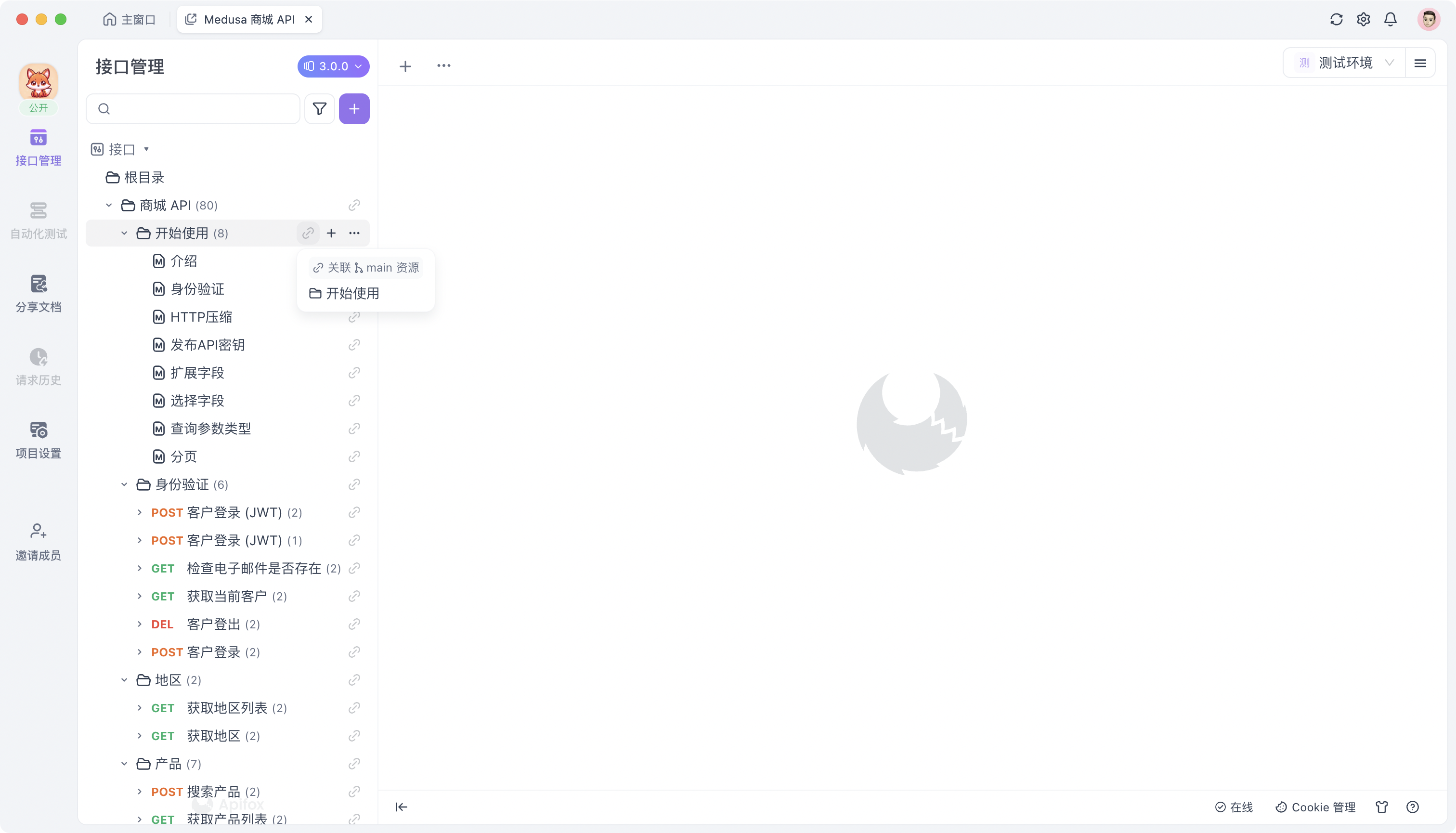
Task: Click version 3.0.0 dropdown button
Action: tap(333, 66)
